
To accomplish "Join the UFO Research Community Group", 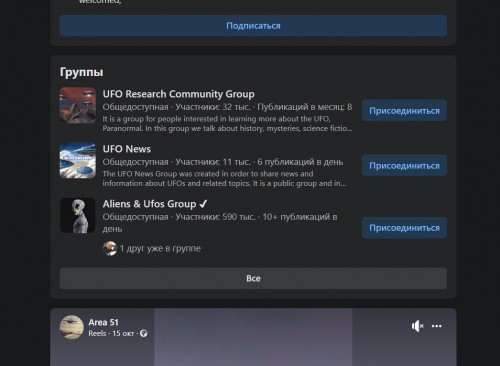I will (404, 111).
